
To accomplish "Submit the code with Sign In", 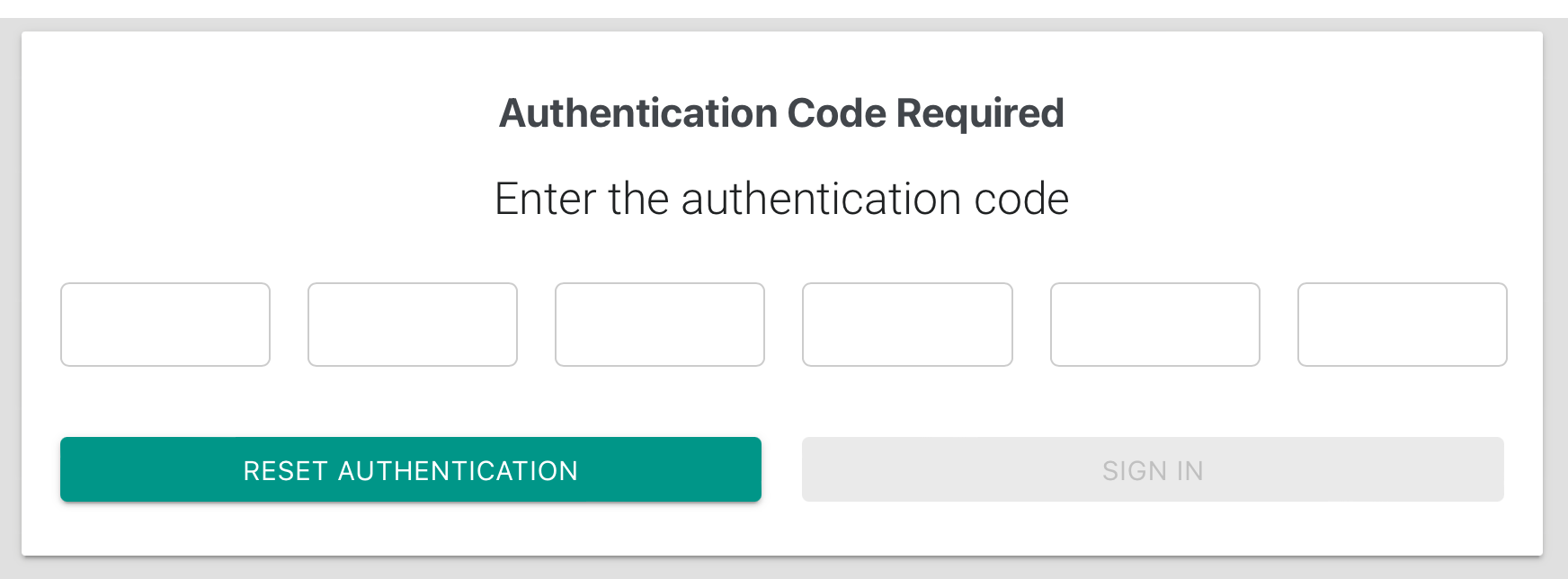I will (x=1153, y=469).
